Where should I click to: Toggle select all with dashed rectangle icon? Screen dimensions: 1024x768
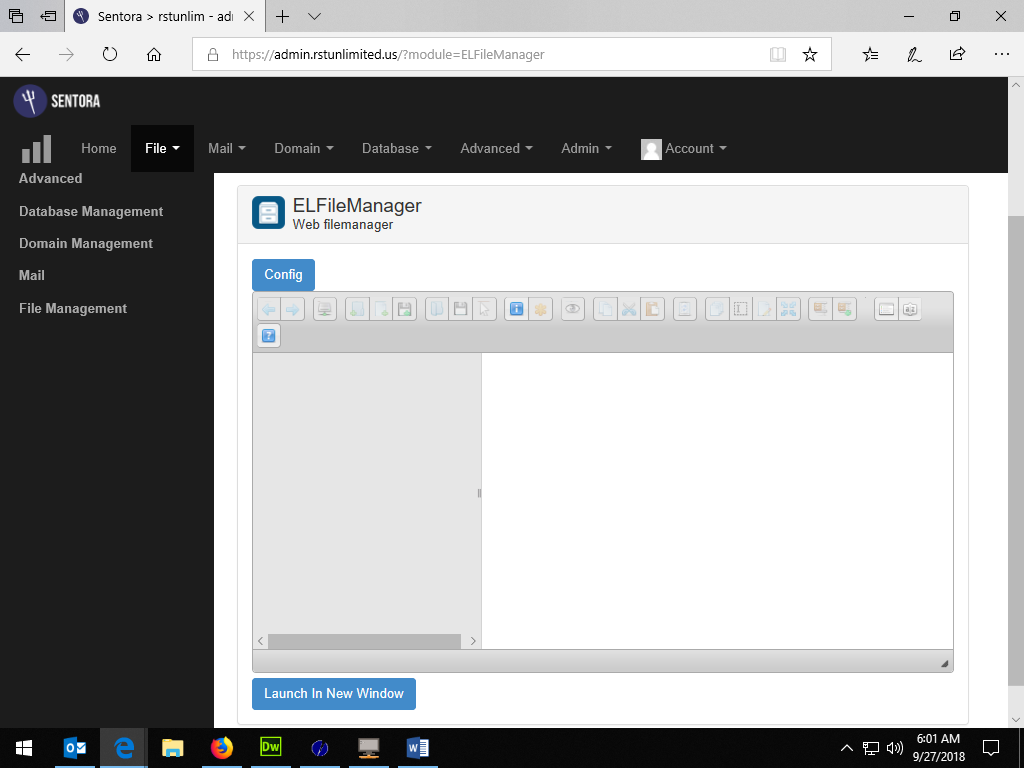pyautogui.click(x=741, y=309)
